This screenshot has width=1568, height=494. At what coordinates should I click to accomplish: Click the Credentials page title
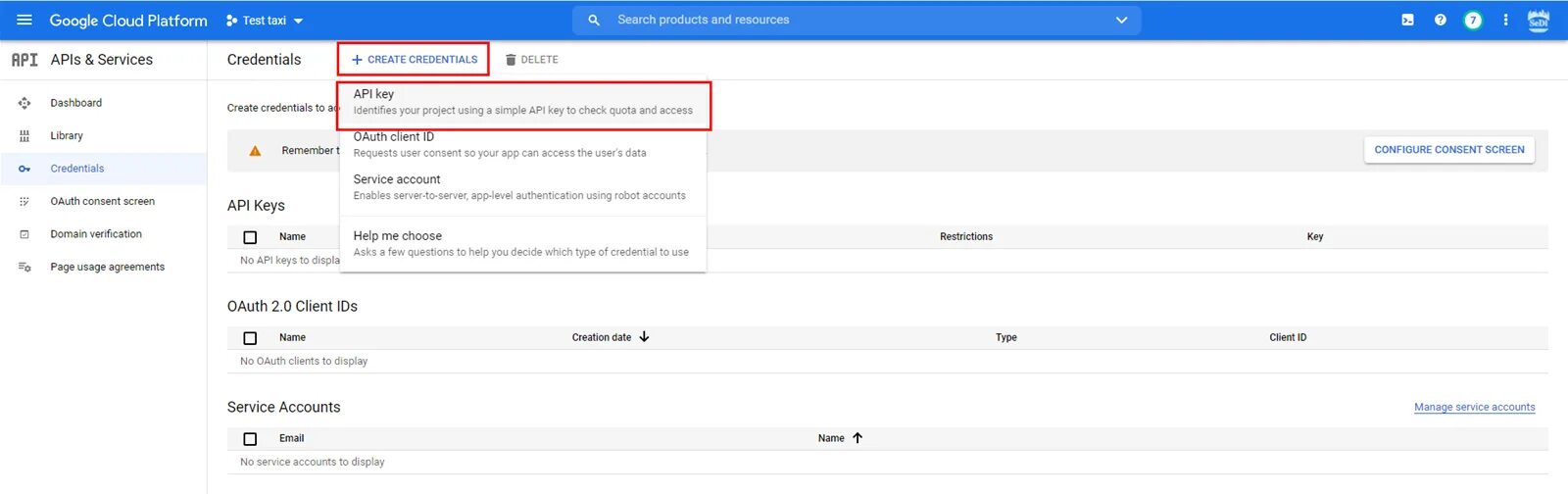pyautogui.click(x=265, y=60)
